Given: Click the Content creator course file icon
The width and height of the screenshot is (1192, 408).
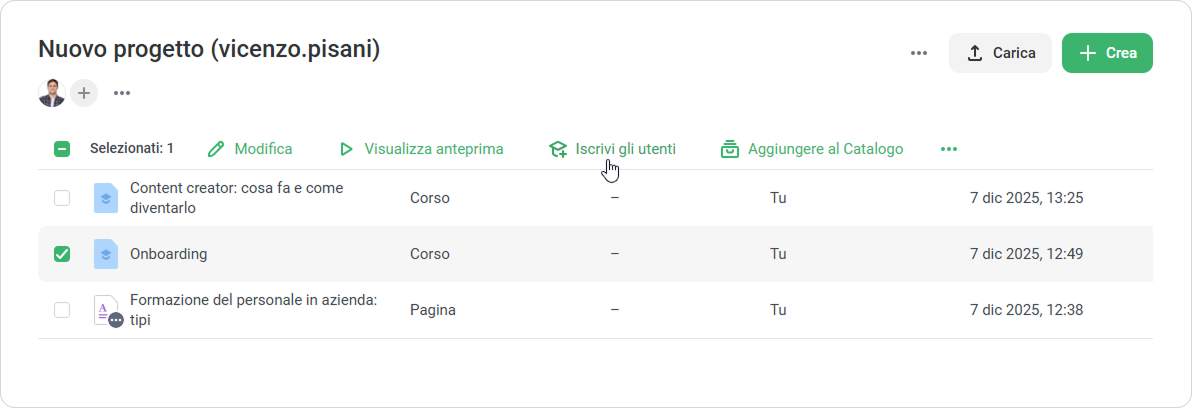Looking at the screenshot, I should pos(106,198).
